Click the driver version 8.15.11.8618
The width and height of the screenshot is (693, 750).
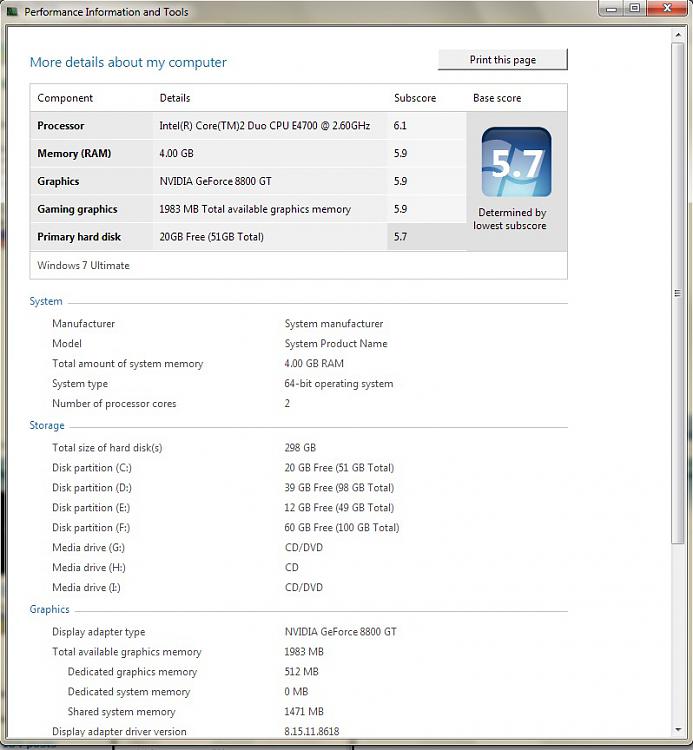312,731
